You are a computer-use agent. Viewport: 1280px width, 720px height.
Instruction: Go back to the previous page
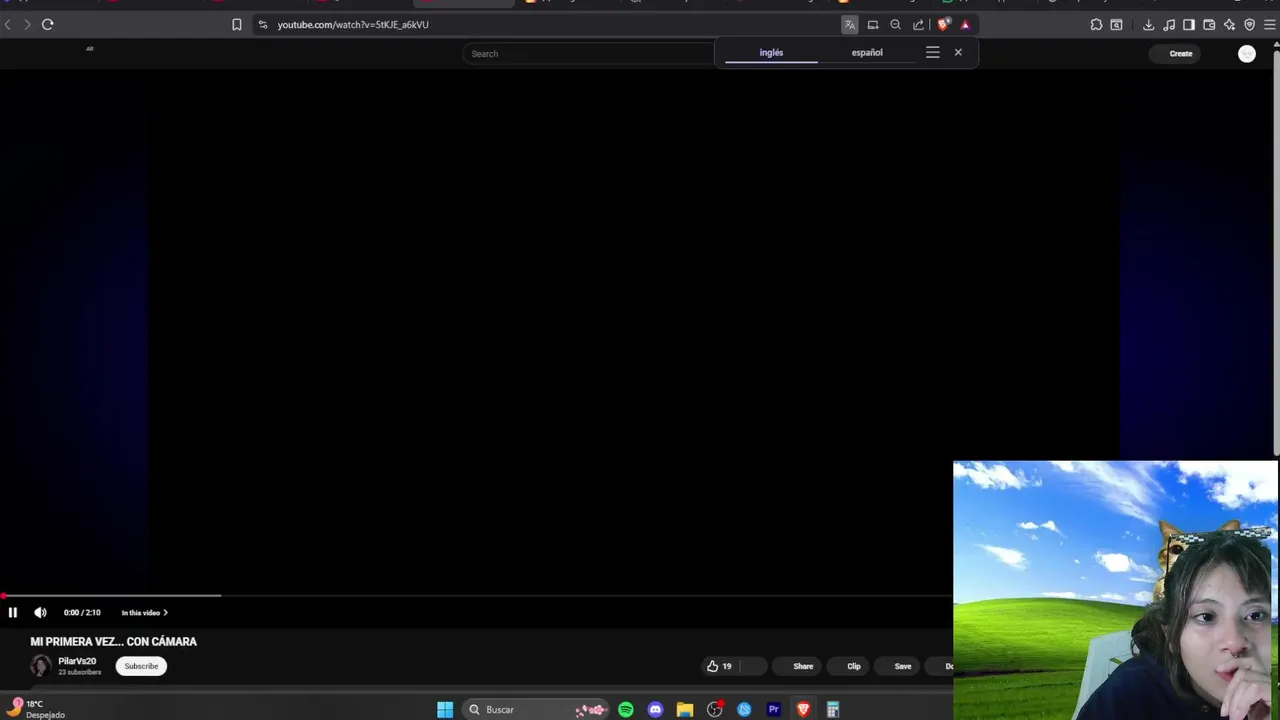(x=8, y=24)
